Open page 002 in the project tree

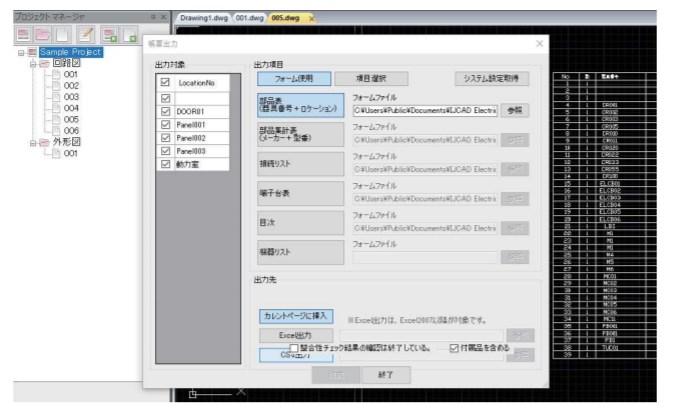coord(71,86)
